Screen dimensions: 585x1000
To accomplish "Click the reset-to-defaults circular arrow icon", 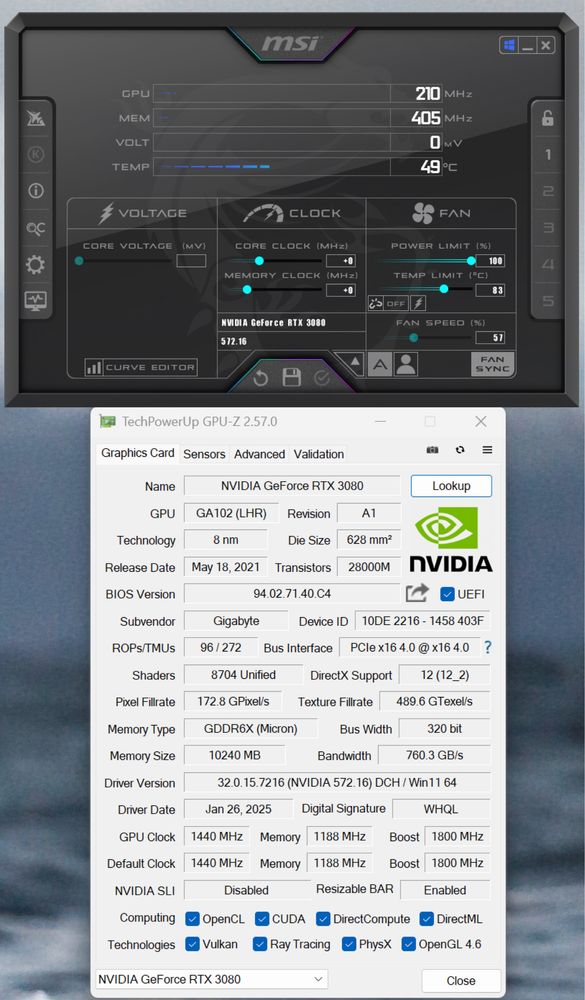I will [x=260, y=378].
